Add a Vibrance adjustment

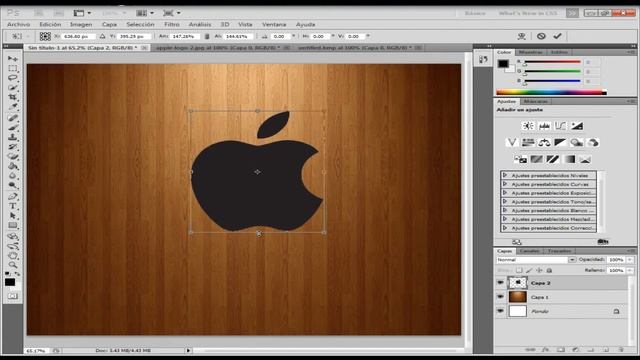coord(512,142)
